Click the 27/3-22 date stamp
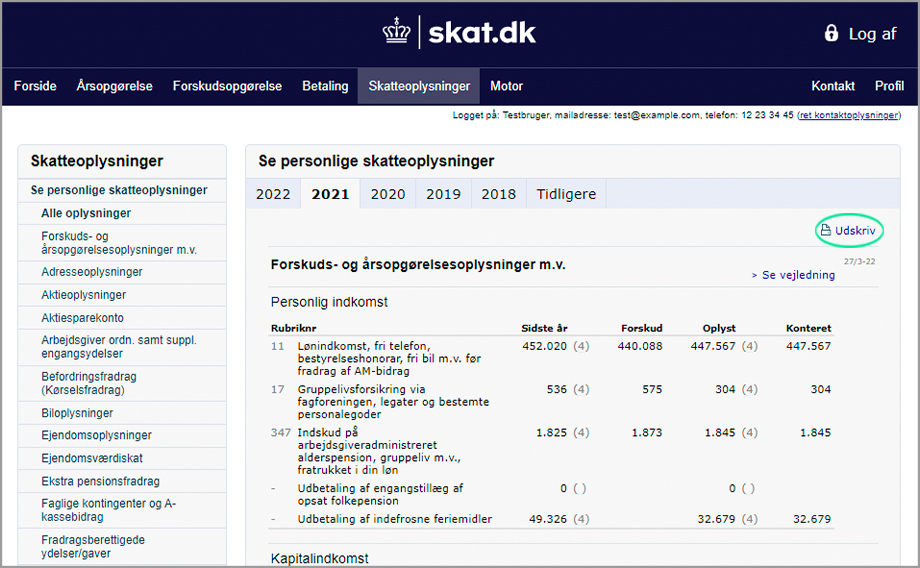The image size is (920, 568). pyautogui.click(x=860, y=261)
